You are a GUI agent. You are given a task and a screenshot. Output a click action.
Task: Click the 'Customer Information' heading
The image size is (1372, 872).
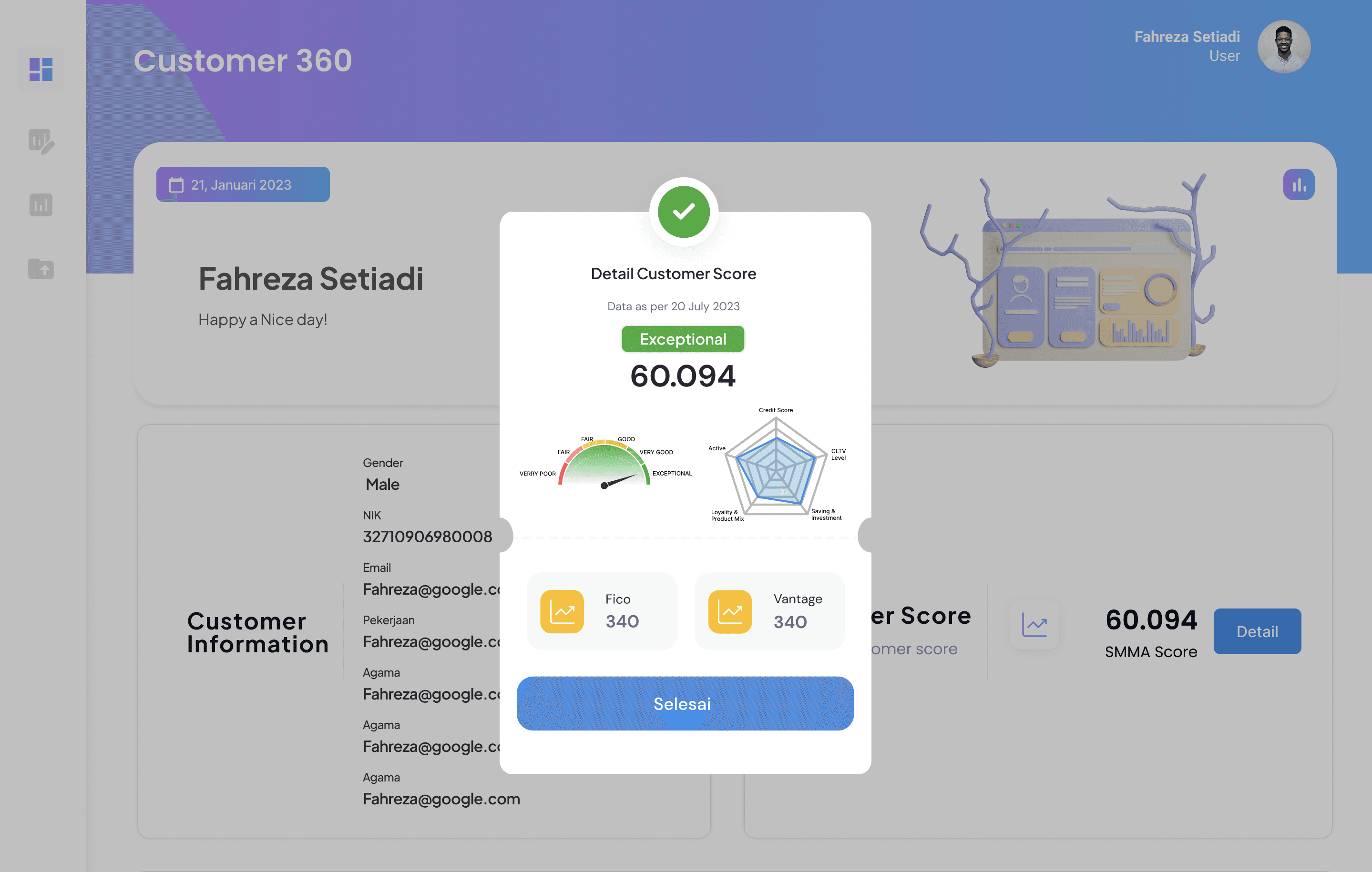pyautogui.click(x=257, y=633)
